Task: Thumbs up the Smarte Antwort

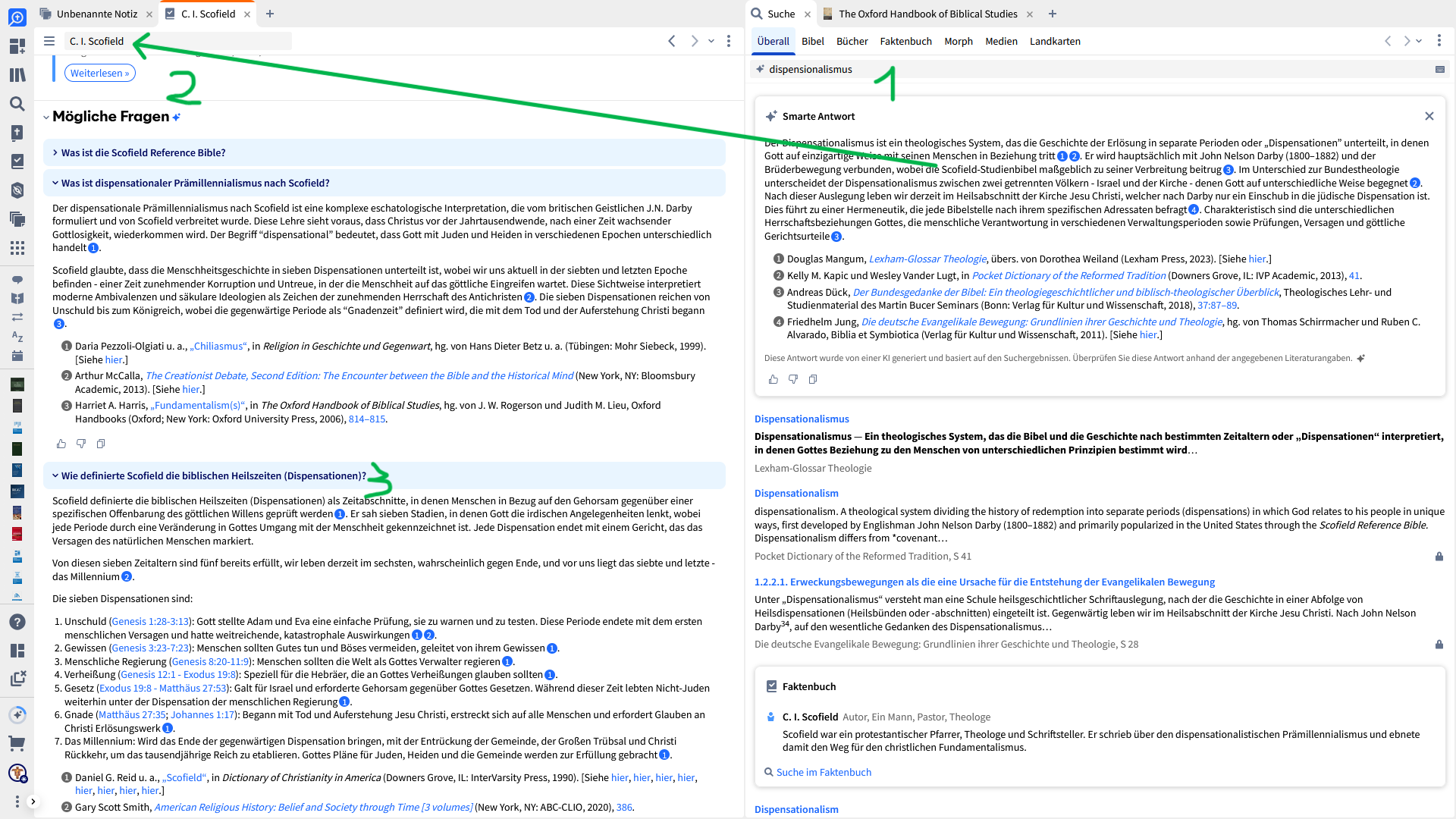Action: 773,379
